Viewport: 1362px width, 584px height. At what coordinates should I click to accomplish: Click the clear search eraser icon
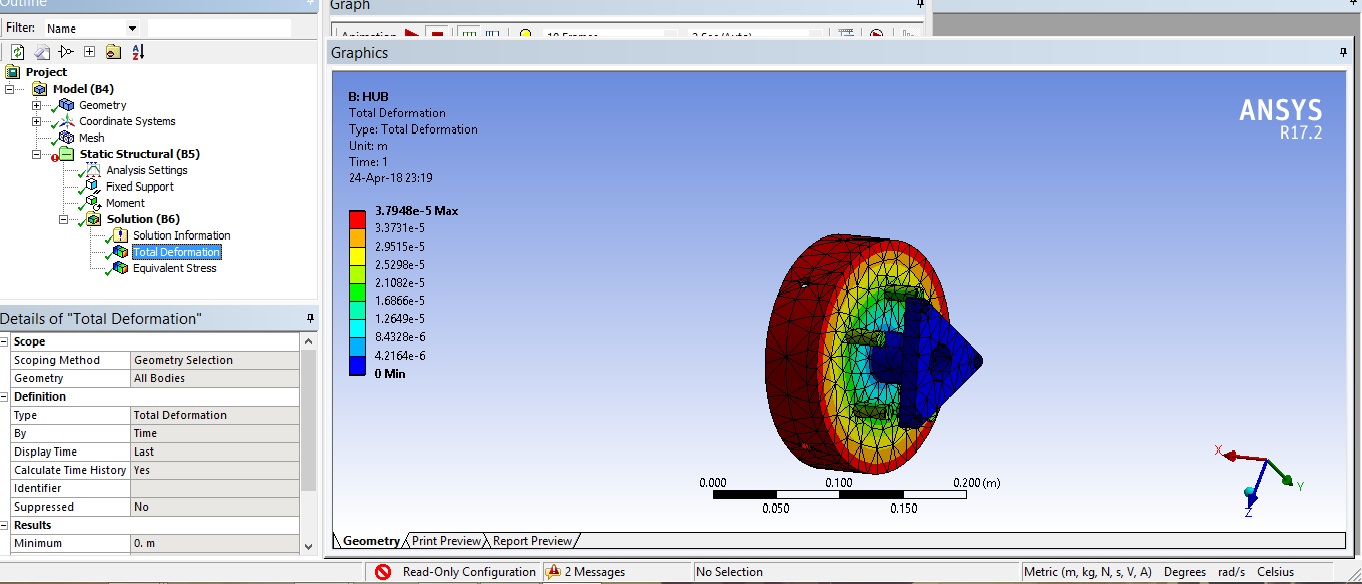coord(42,52)
